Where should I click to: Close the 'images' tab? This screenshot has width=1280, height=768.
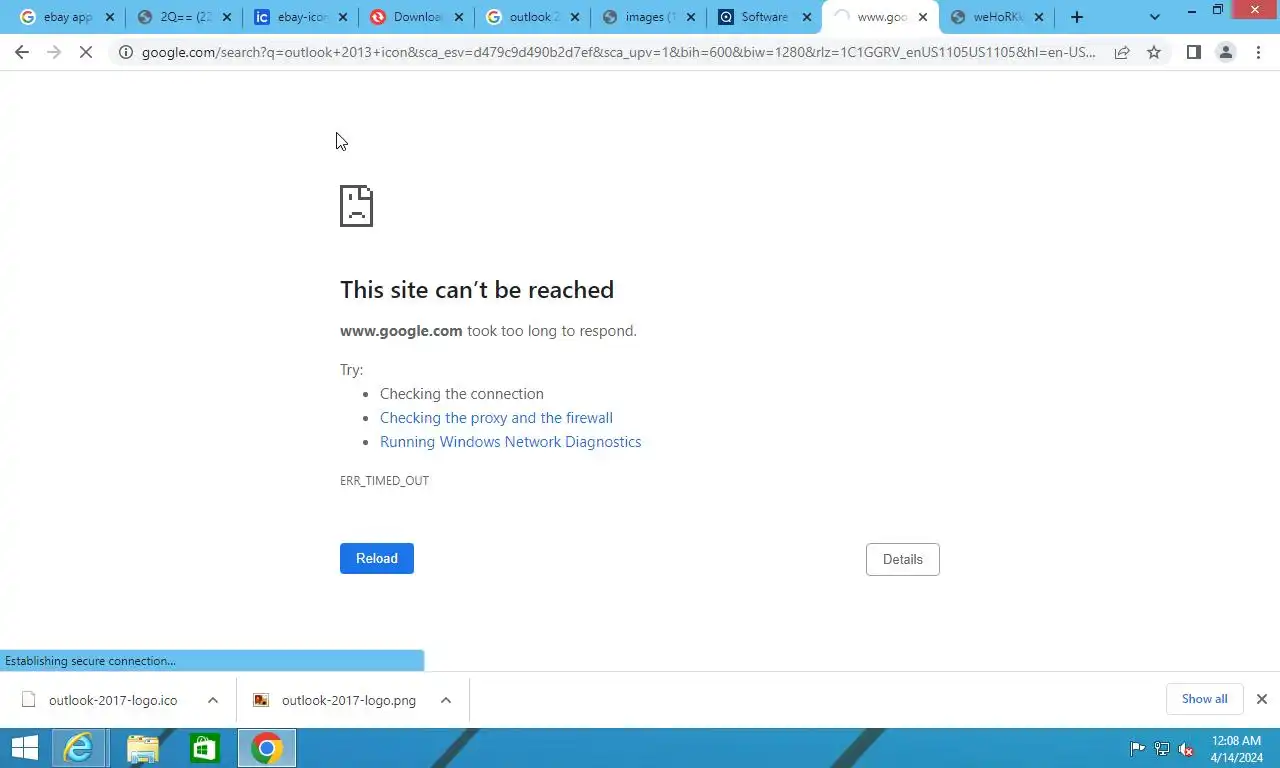691,17
